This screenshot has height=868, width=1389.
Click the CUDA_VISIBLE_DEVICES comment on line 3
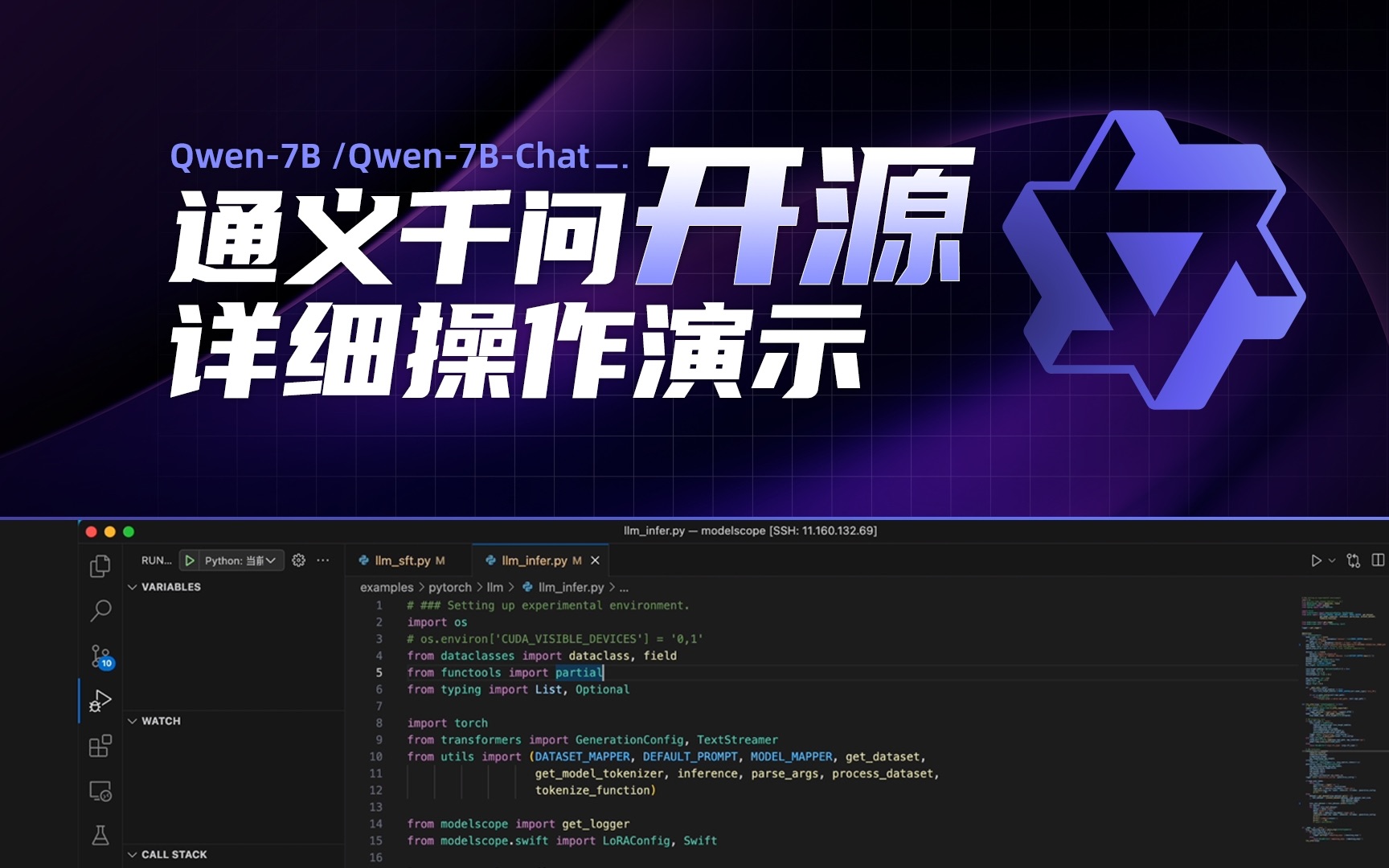point(555,639)
